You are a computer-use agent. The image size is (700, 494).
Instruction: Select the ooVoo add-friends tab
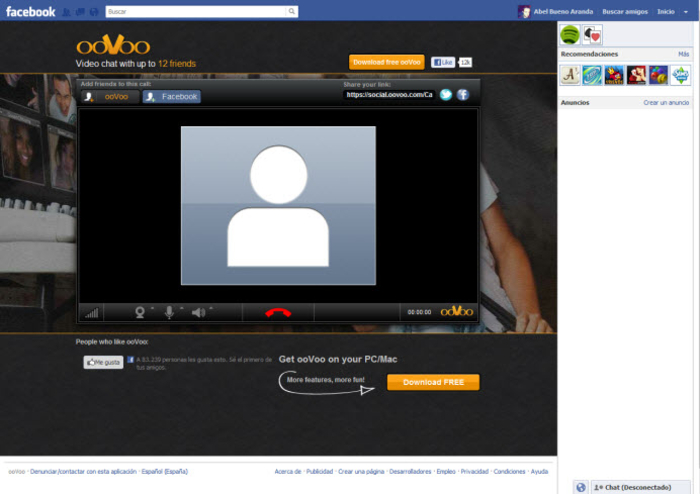point(110,96)
